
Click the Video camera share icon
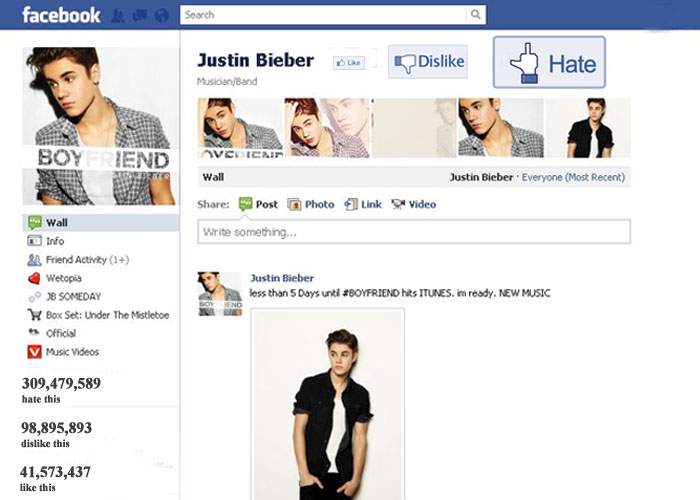398,204
